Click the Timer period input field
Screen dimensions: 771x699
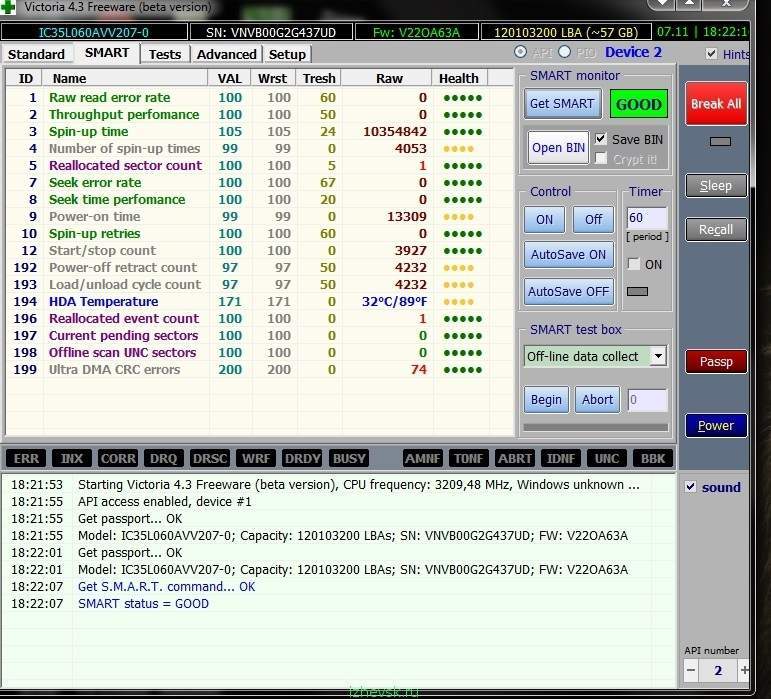pyautogui.click(x=646, y=219)
